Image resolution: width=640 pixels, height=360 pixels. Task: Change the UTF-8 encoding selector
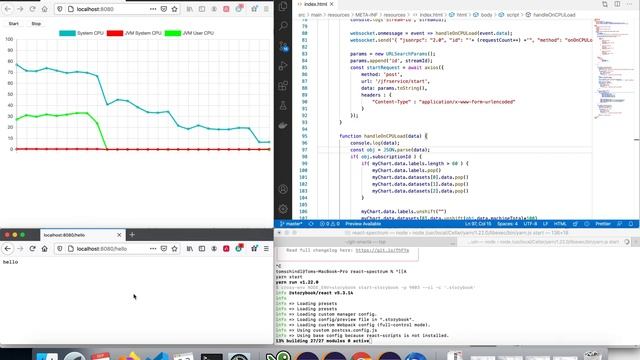(530, 224)
